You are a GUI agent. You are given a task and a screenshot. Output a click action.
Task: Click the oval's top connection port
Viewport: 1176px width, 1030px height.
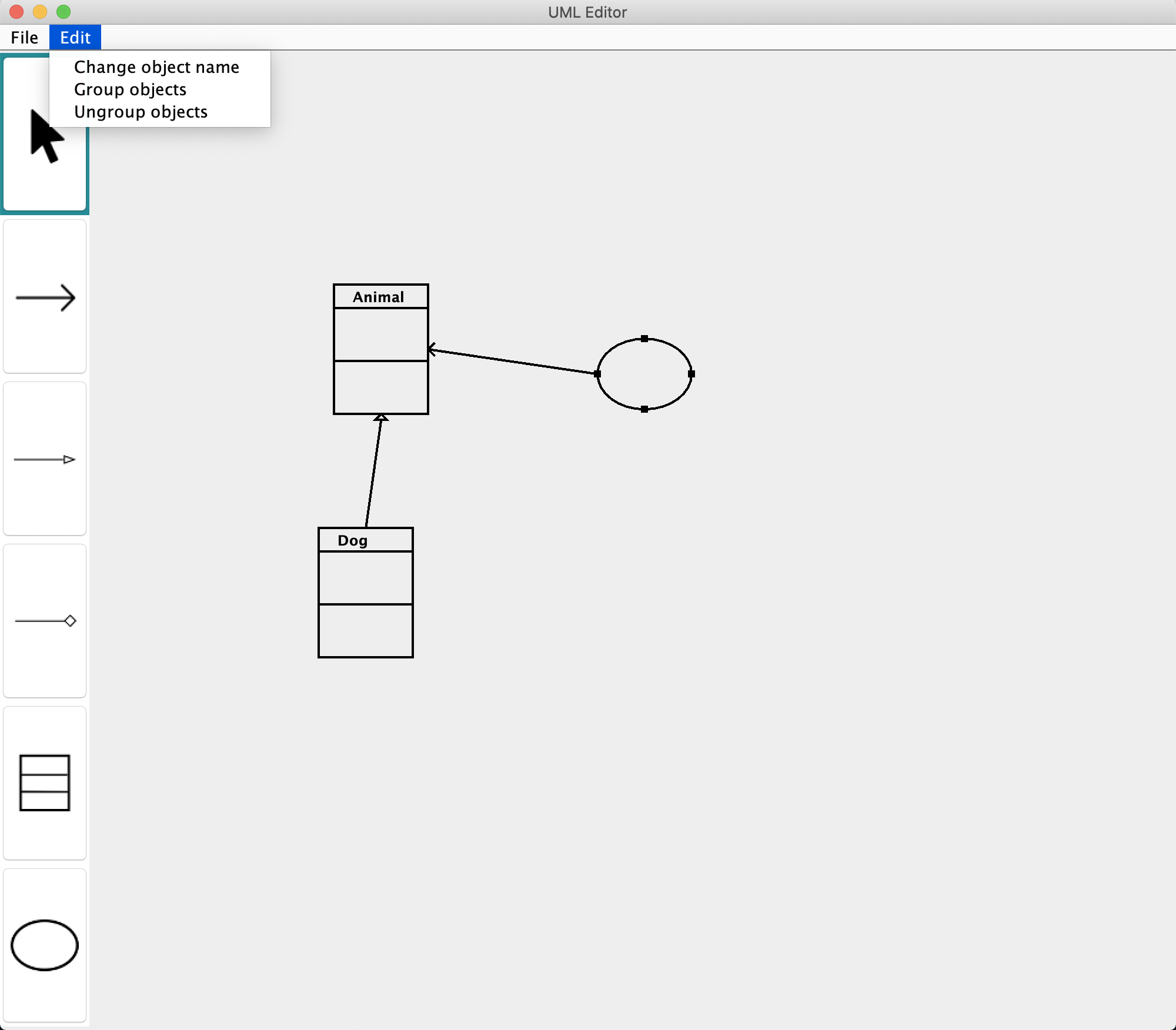point(644,339)
